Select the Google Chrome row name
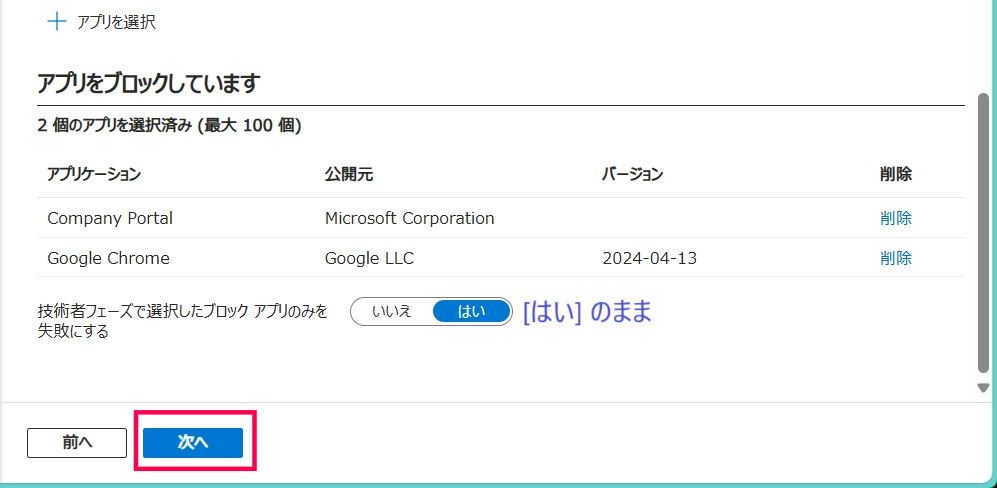997x488 pixels. [x=108, y=258]
